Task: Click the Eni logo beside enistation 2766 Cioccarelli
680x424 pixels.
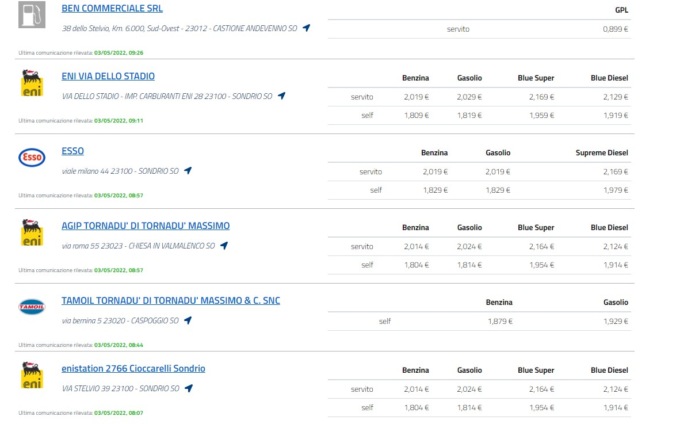Action: click(32, 375)
